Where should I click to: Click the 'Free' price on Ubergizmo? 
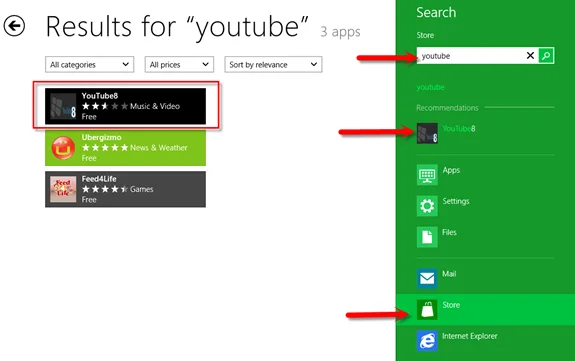89,158
